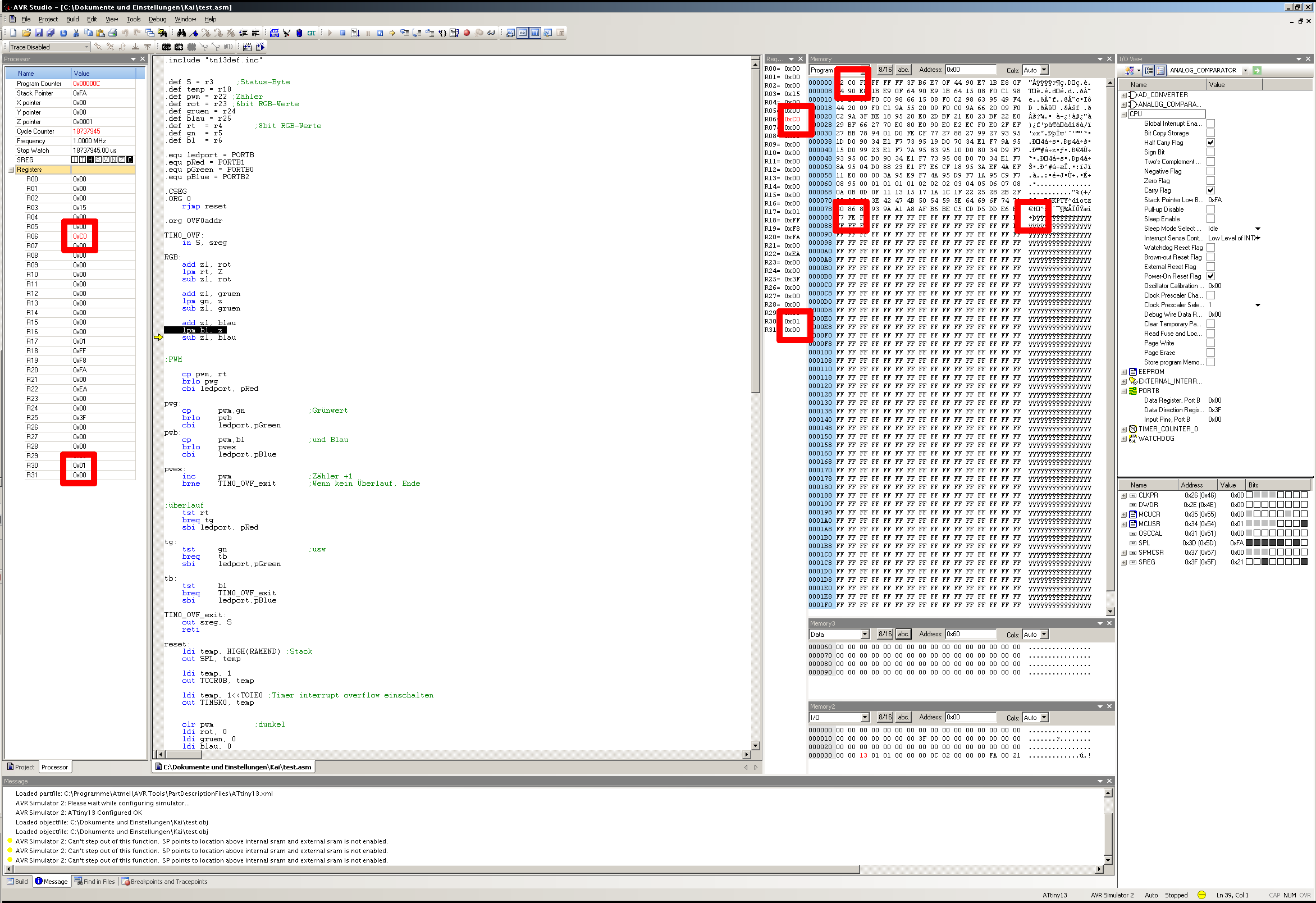Expand the AD_CONVERTER tree node
This screenshot has height=903, width=1316.
(1124, 95)
